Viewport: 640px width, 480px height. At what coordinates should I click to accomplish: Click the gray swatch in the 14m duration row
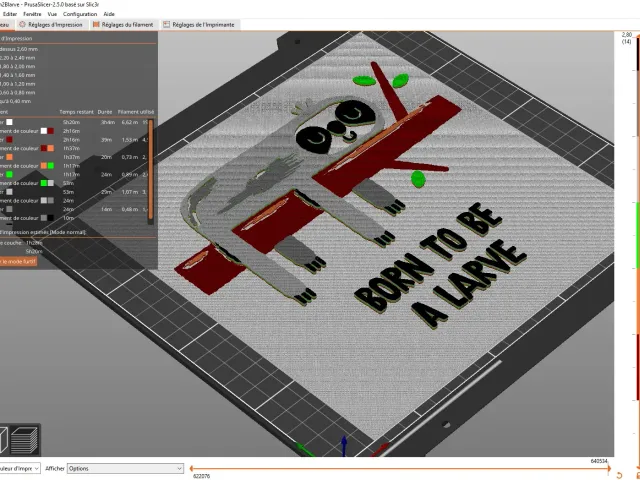(x=9, y=209)
